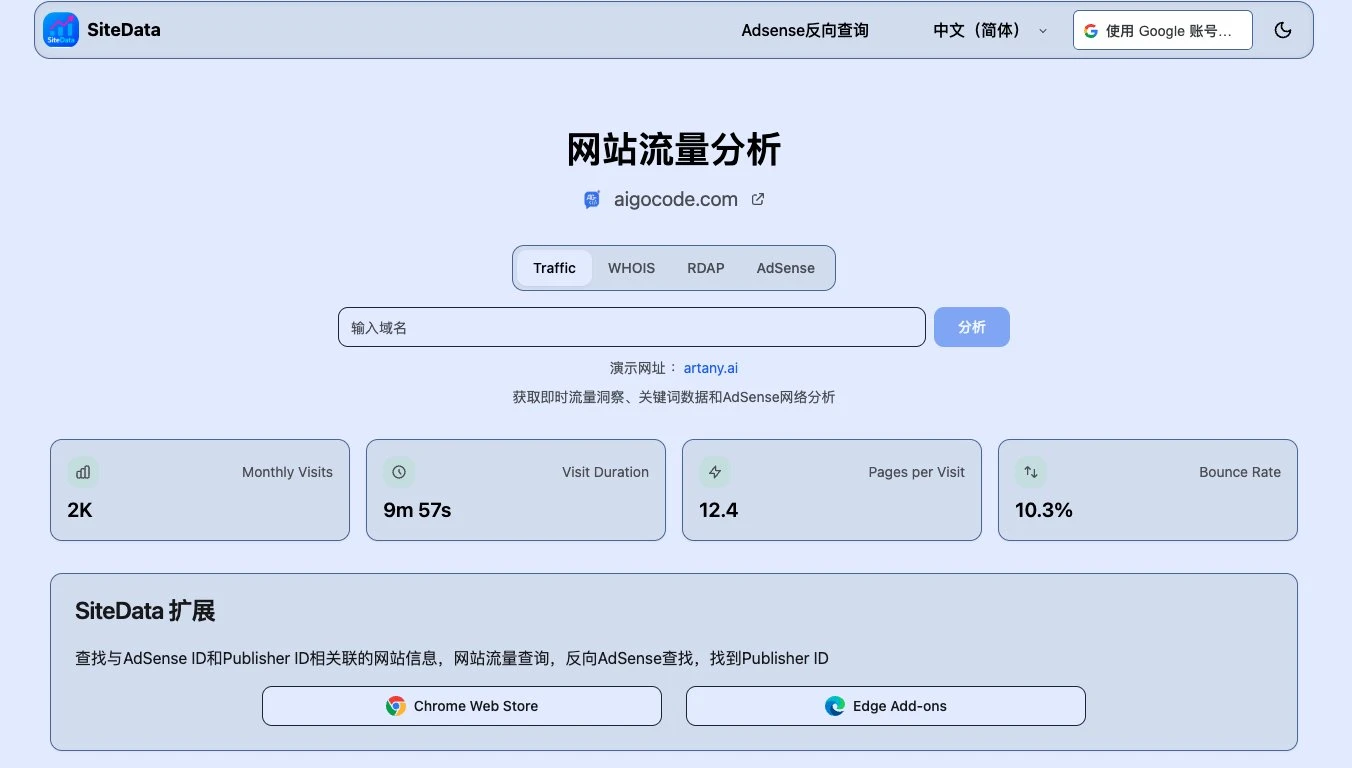This screenshot has height=768, width=1352.
Task: Click the Google logo in sign-in button
Action: pos(1089,30)
